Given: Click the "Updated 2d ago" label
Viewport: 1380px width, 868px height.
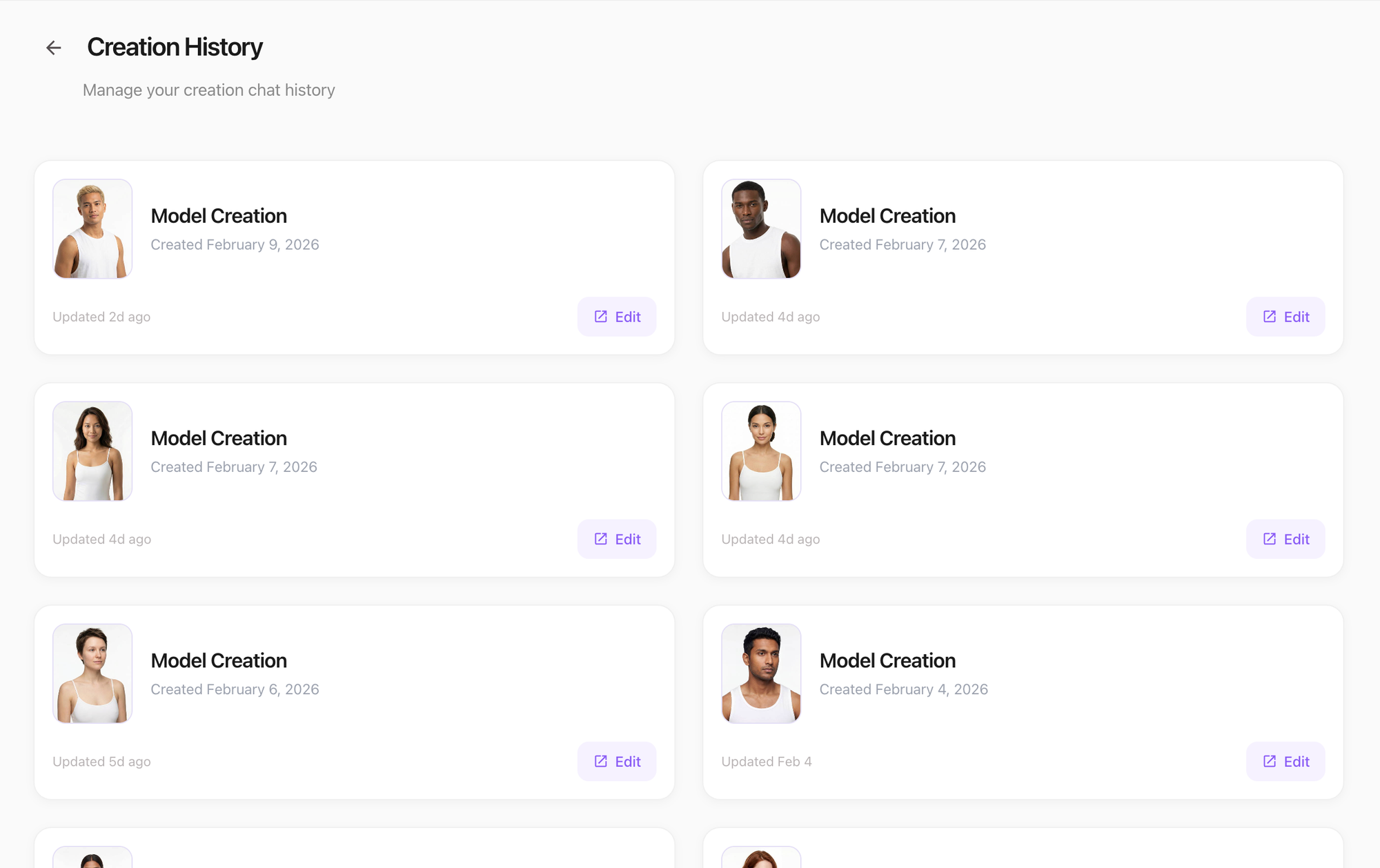Looking at the screenshot, I should [x=101, y=317].
